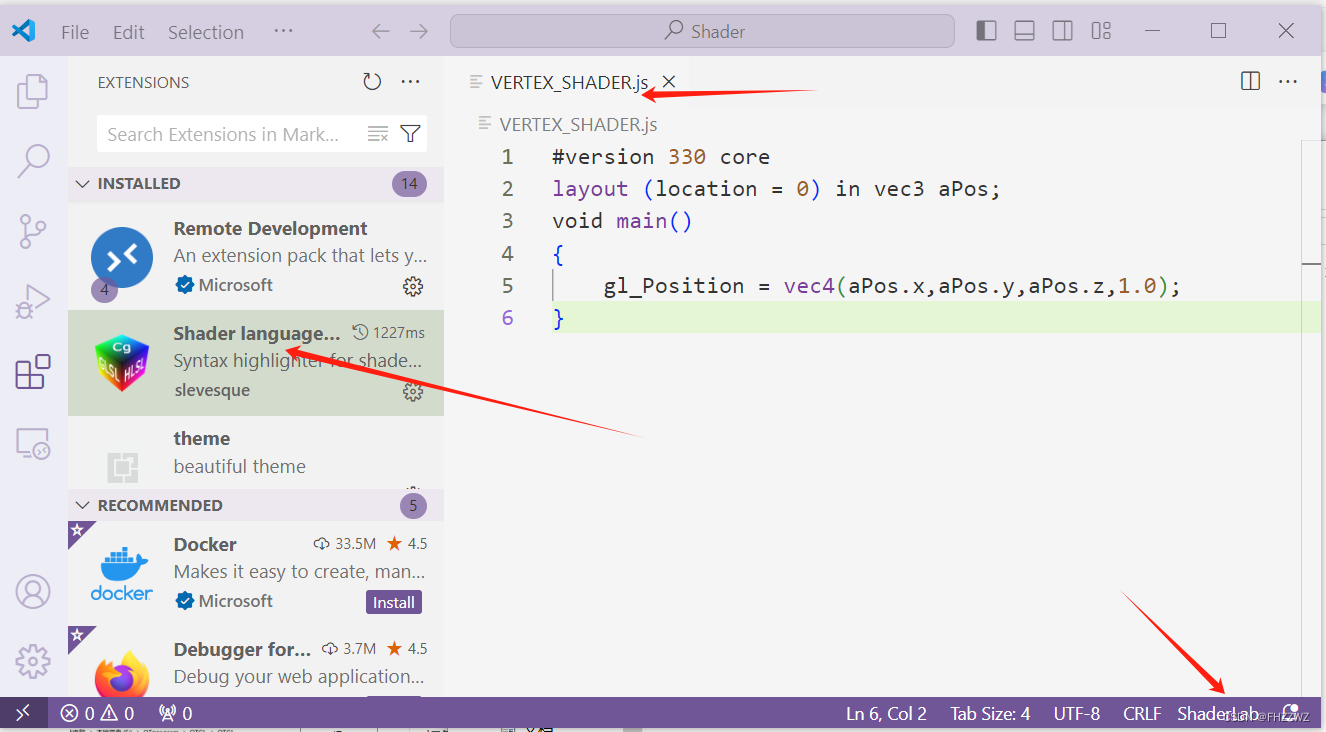Open the Search view in activity bar
Screen dimensions: 1326x732
33,160
